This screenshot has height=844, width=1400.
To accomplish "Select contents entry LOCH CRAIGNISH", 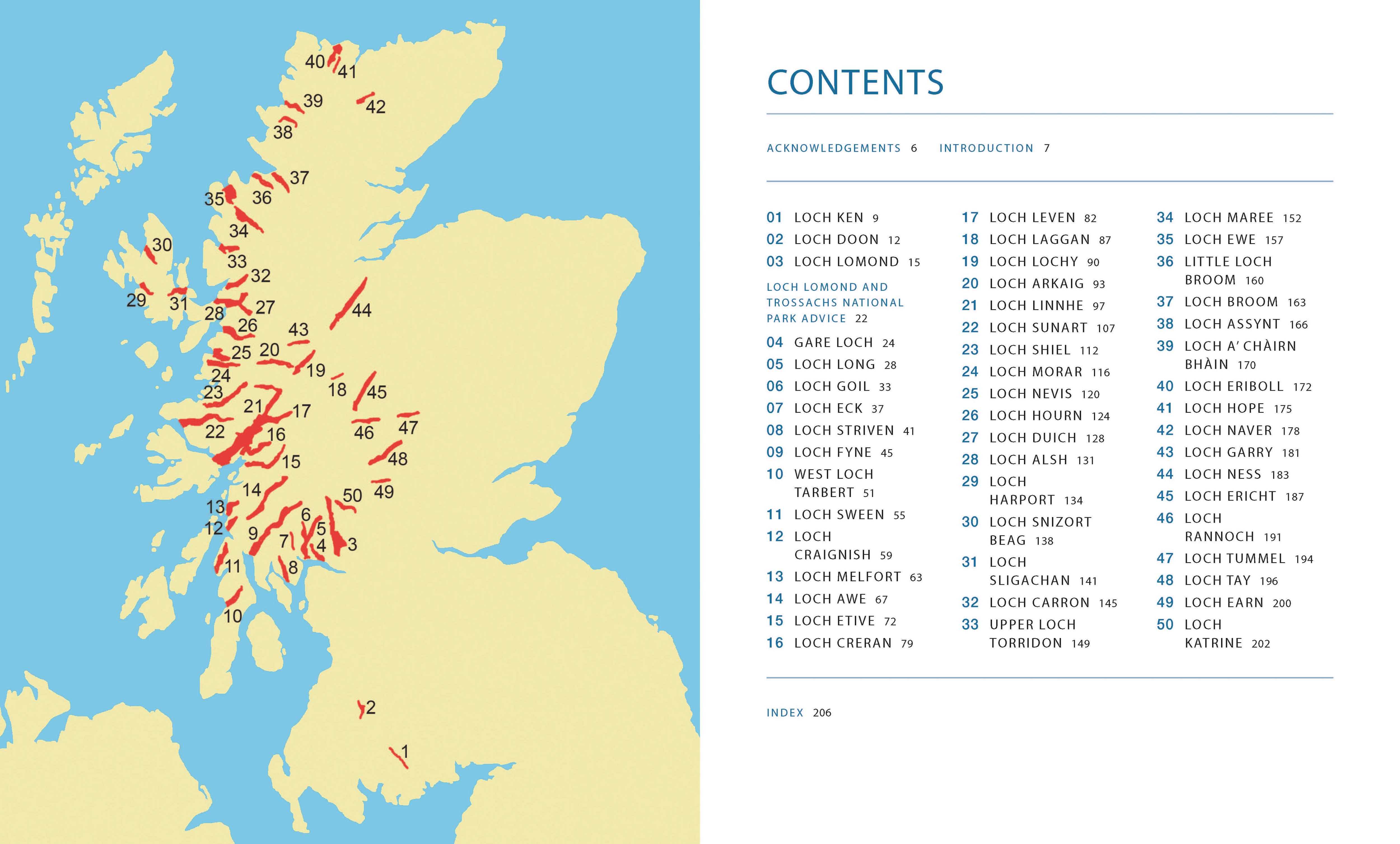I will pyautogui.click(x=829, y=545).
